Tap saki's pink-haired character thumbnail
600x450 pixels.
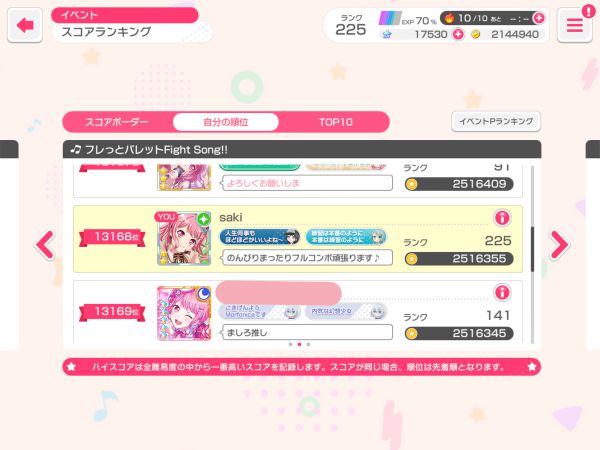184,239
